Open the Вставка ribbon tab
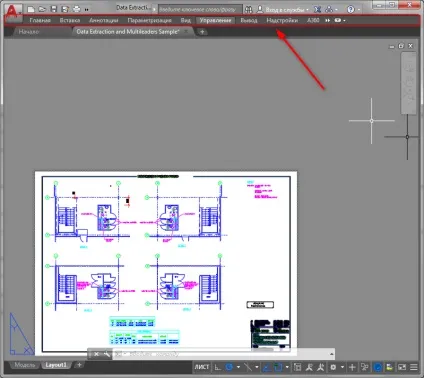 coord(70,20)
